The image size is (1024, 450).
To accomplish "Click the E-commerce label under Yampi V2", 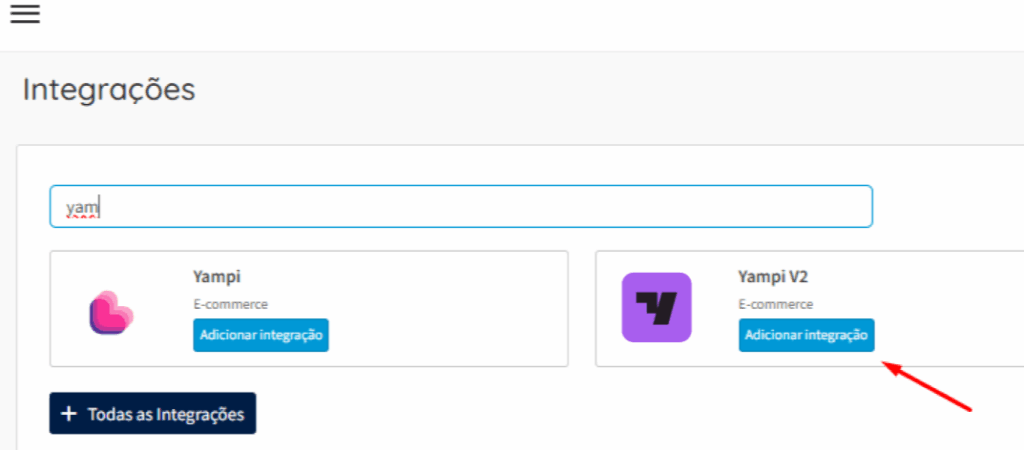I will click(x=776, y=304).
